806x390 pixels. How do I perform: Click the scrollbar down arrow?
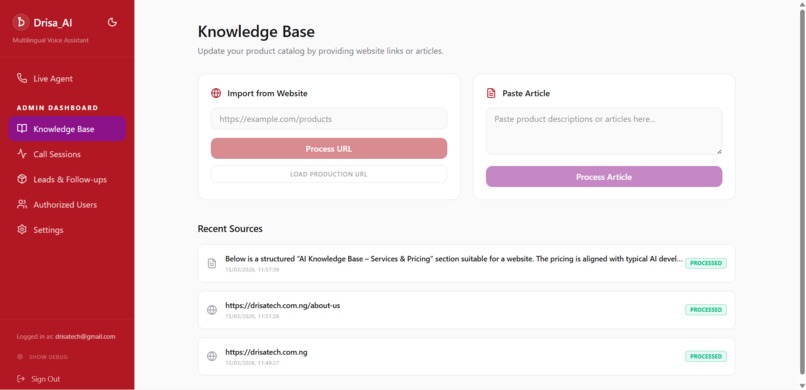coord(802,386)
